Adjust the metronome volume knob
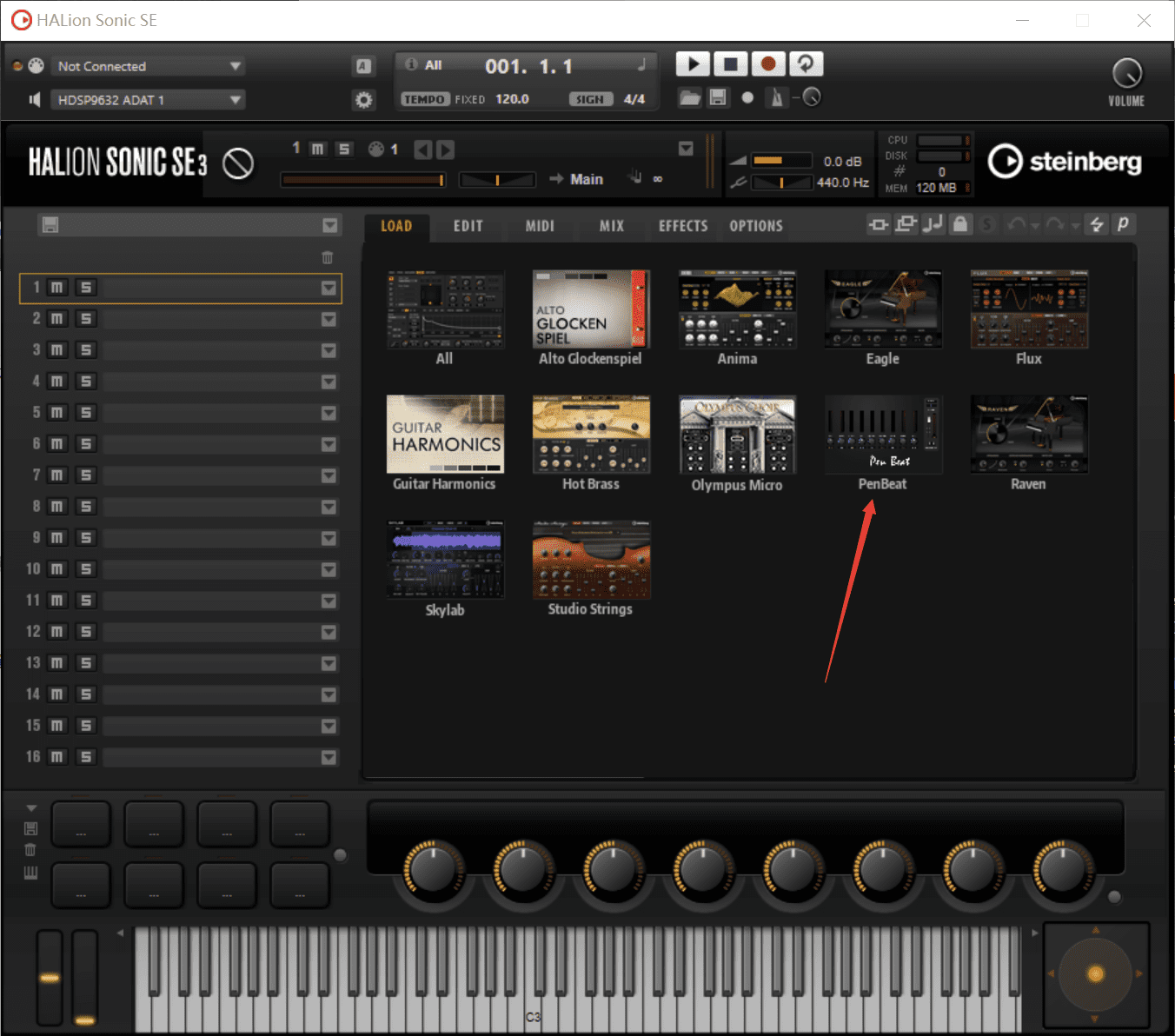1175x1036 pixels. coord(812,97)
